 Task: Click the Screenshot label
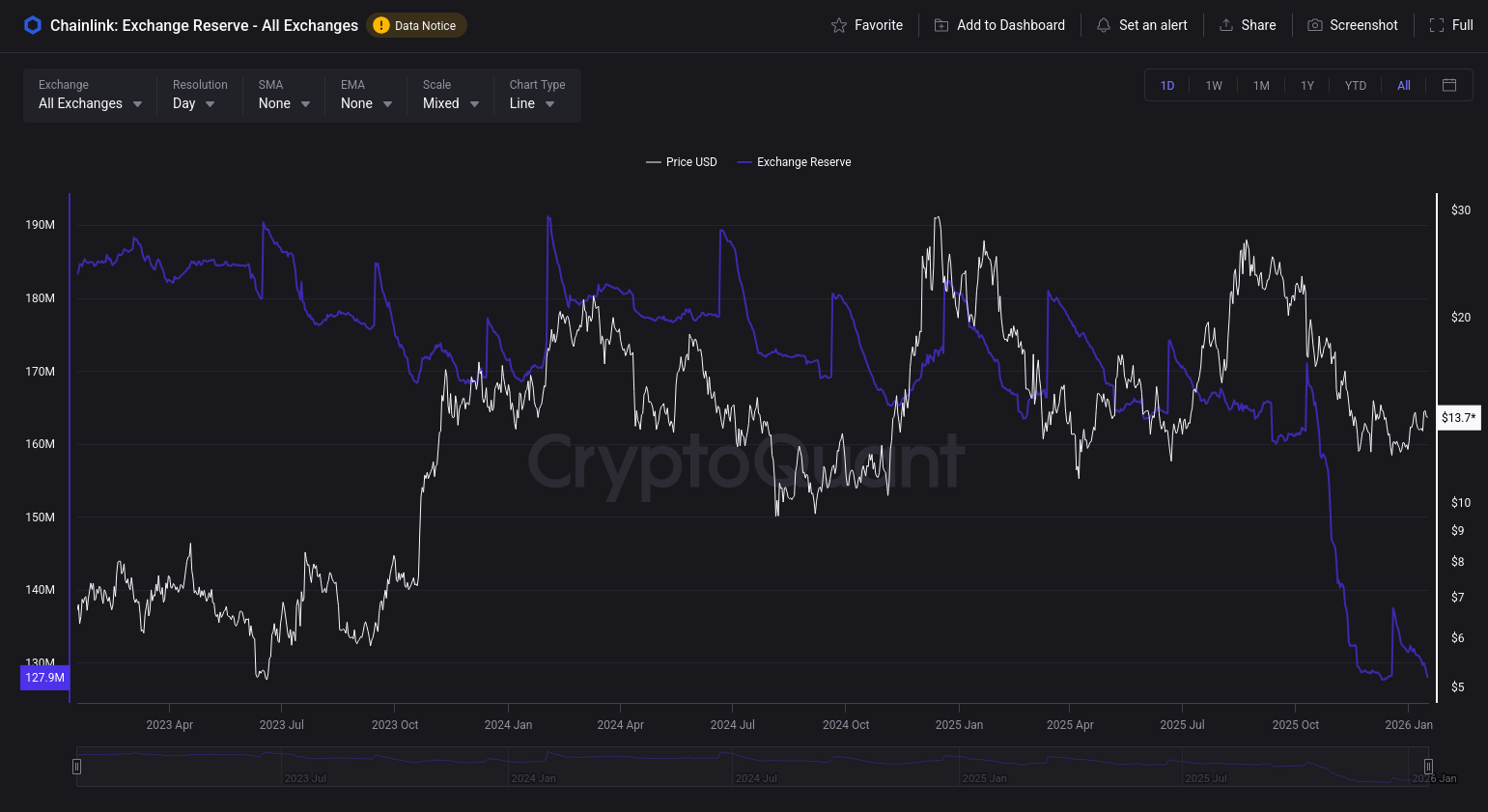1363,25
